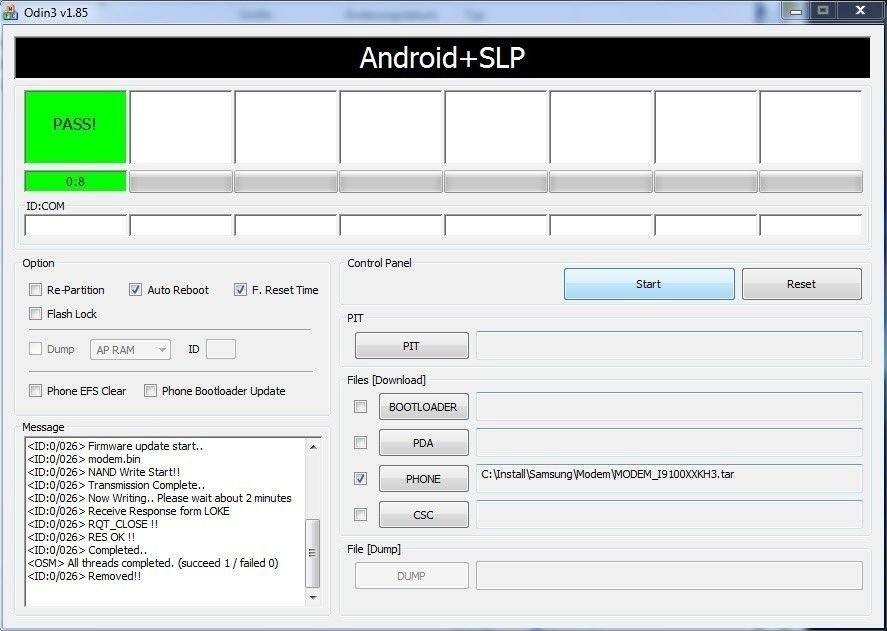The width and height of the screenshot is (887, 631).
Task: Select the "Removed!!" log entry
Action: (x=84, y=576)
